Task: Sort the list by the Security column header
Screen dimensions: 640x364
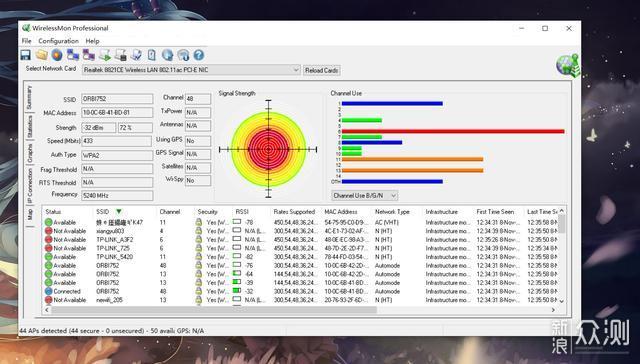Action: 207,212
